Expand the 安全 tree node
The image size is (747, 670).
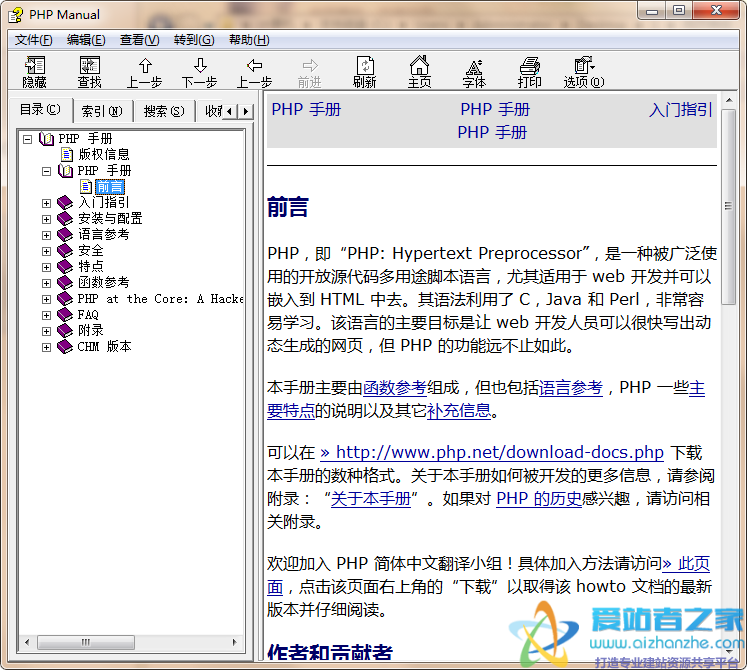(46, 251)
